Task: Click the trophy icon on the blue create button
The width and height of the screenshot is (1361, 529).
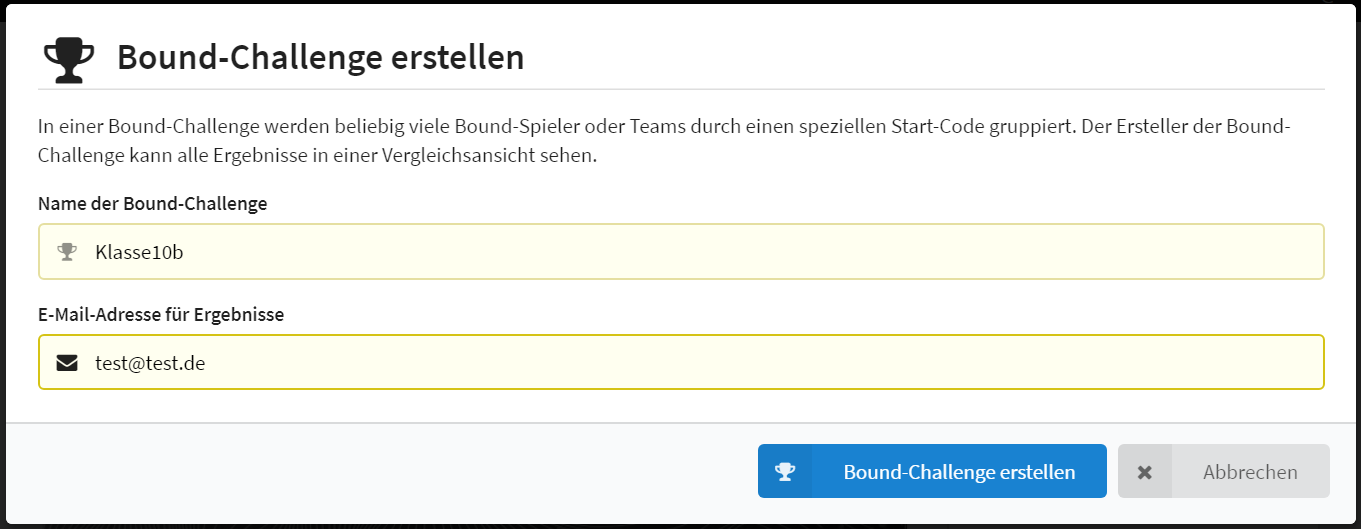Action: (785, 472)
